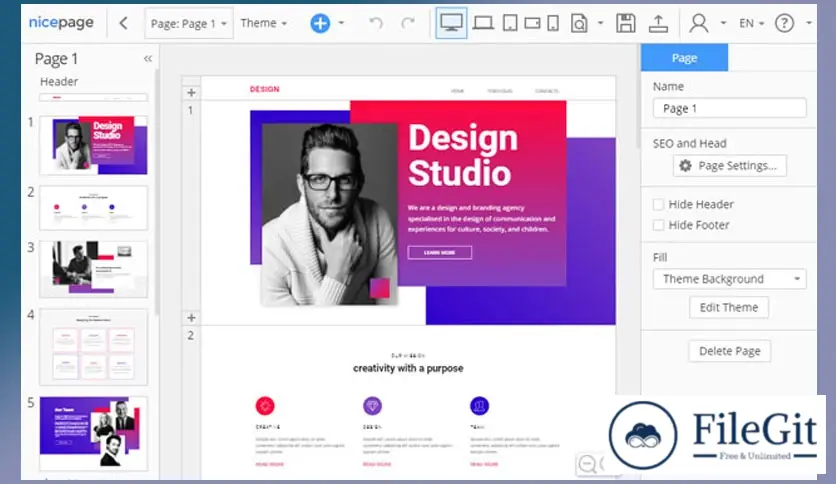836x484 pixels.
Task: Click the Learn More button in hero
Action: tap(439, 253)
